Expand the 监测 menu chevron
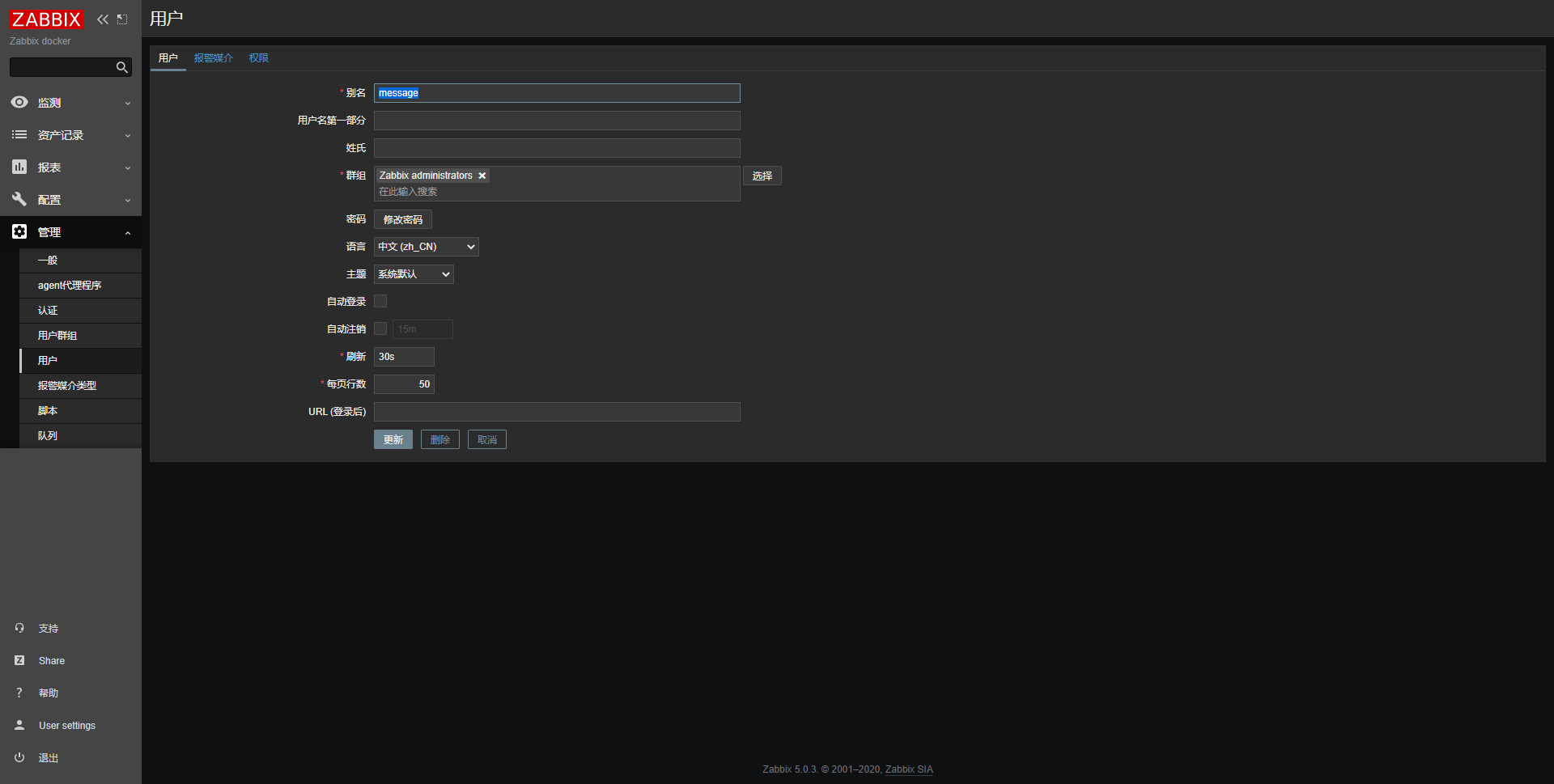This screenshot has width=1554, height=784. coord(128,104)
